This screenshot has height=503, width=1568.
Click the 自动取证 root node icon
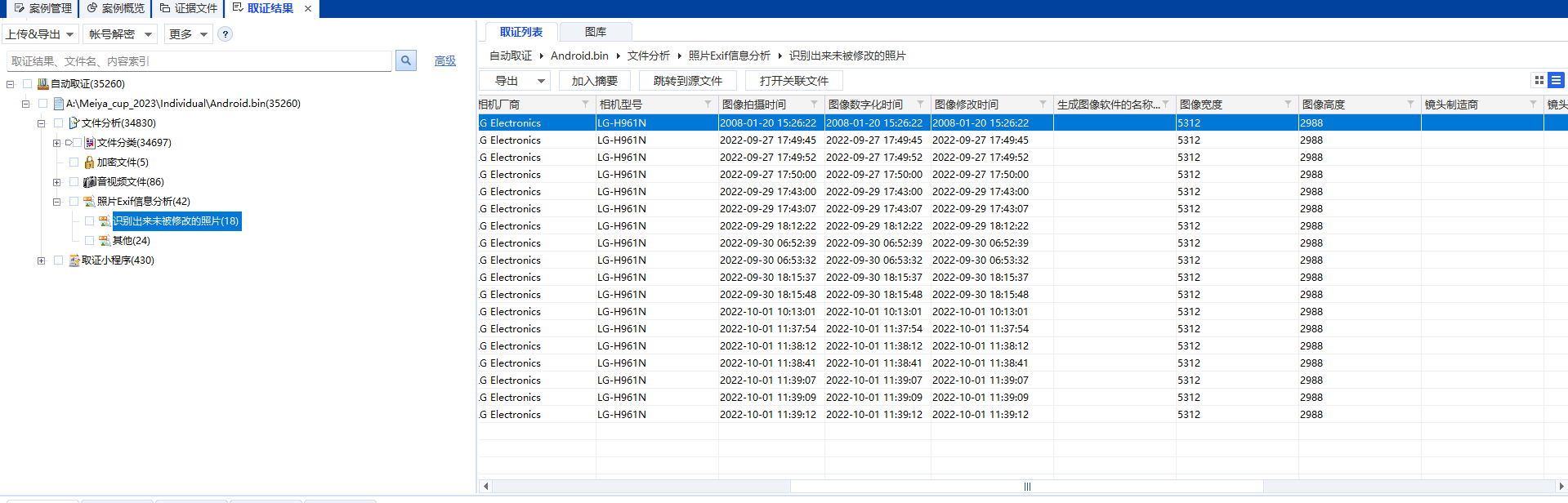[43, 84]
